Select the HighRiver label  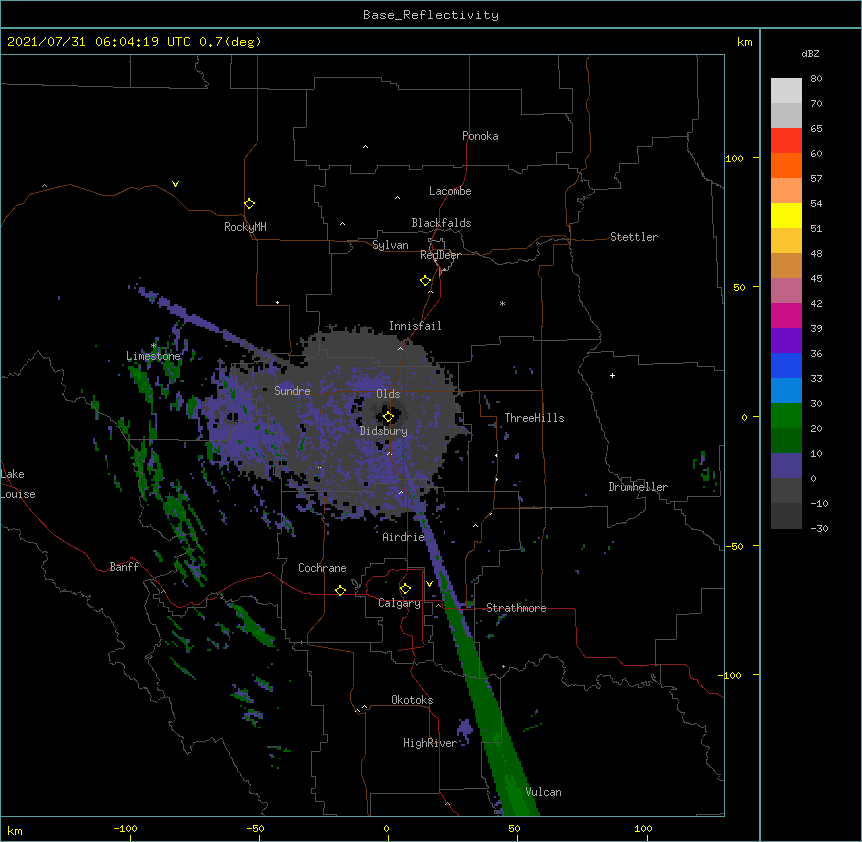(430, 743)
